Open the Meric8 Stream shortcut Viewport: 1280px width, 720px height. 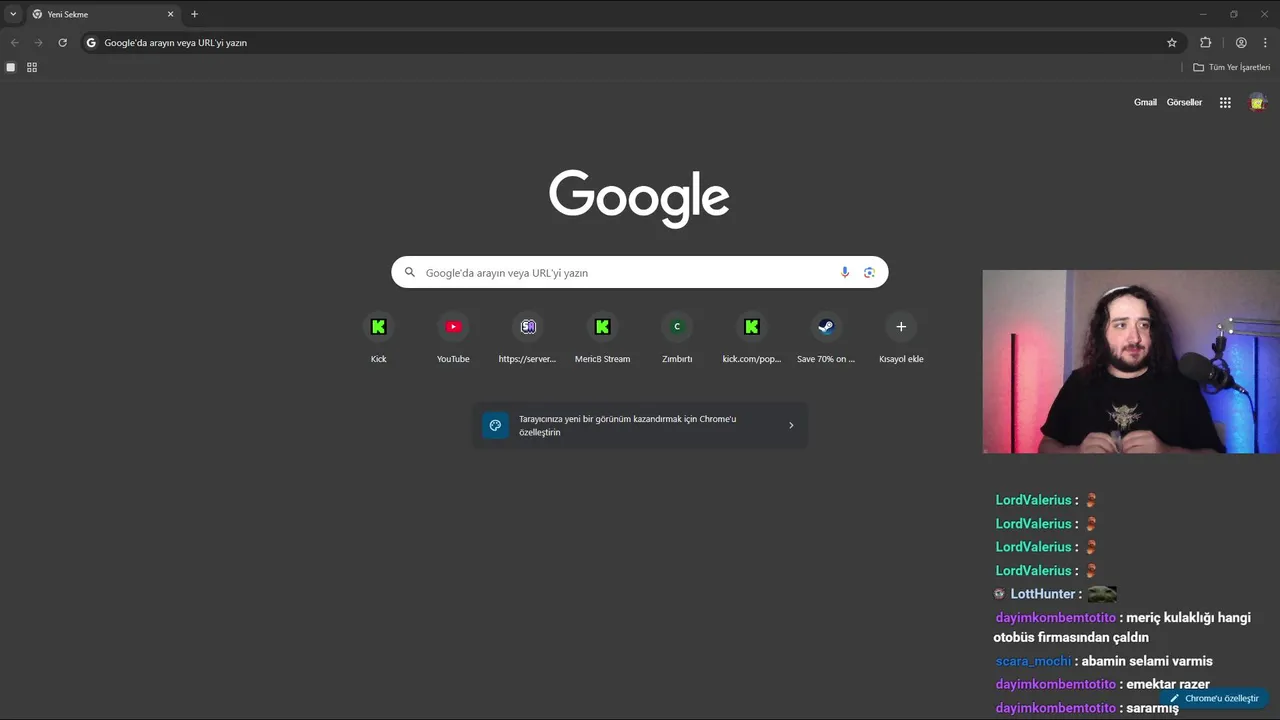click(x=602, y=338)
